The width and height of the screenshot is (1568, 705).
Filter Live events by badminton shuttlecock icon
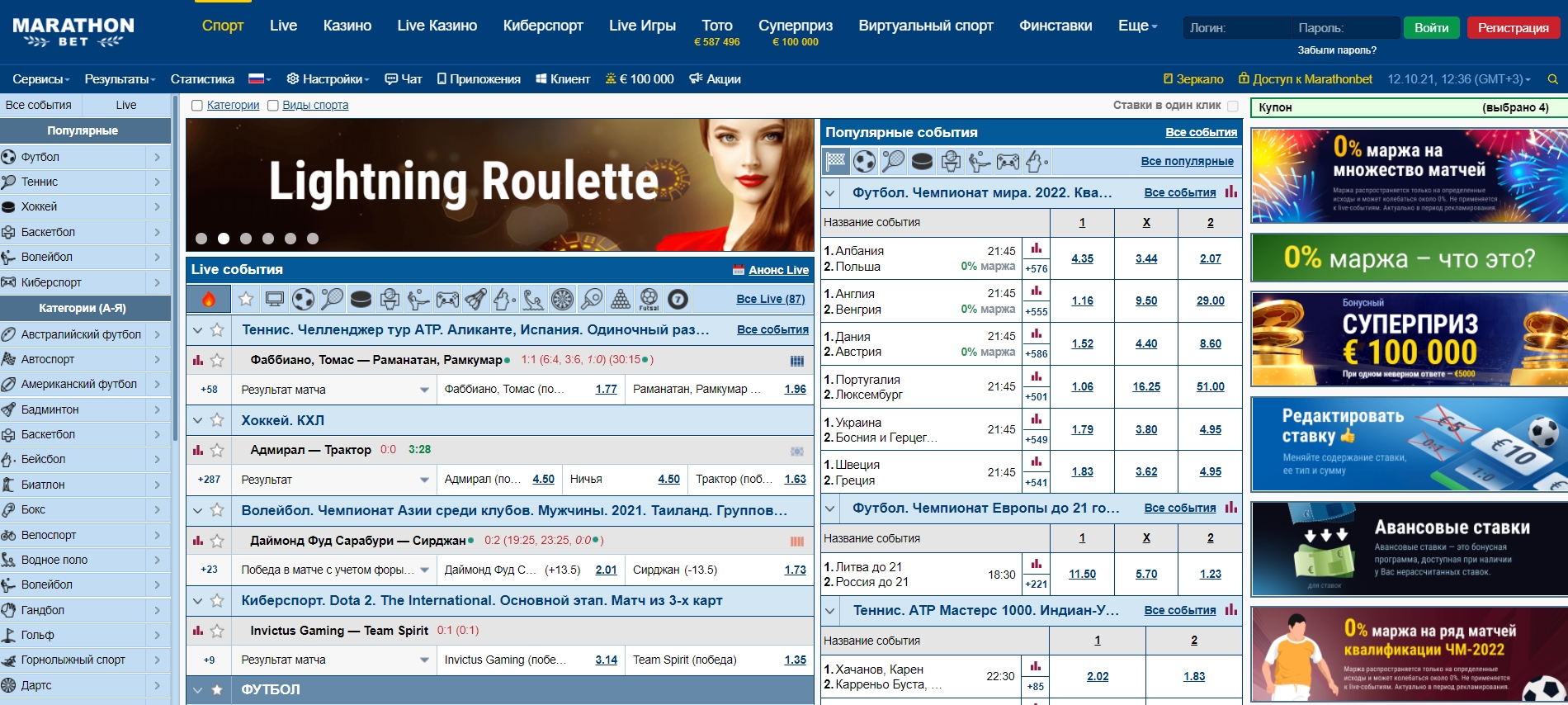point(476,299)
